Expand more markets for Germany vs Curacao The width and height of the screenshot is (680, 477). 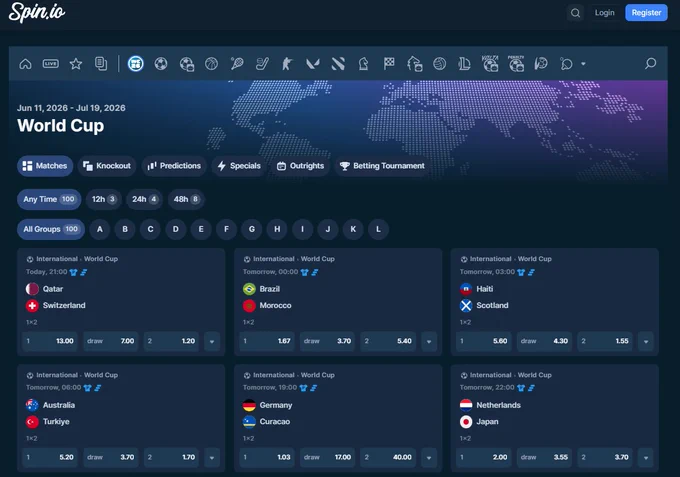(x=429, y=457)
